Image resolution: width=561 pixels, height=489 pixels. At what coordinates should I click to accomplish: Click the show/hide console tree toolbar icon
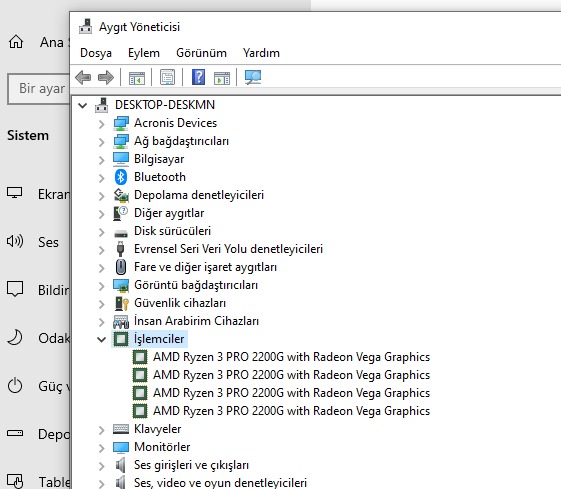coord(137,77)
